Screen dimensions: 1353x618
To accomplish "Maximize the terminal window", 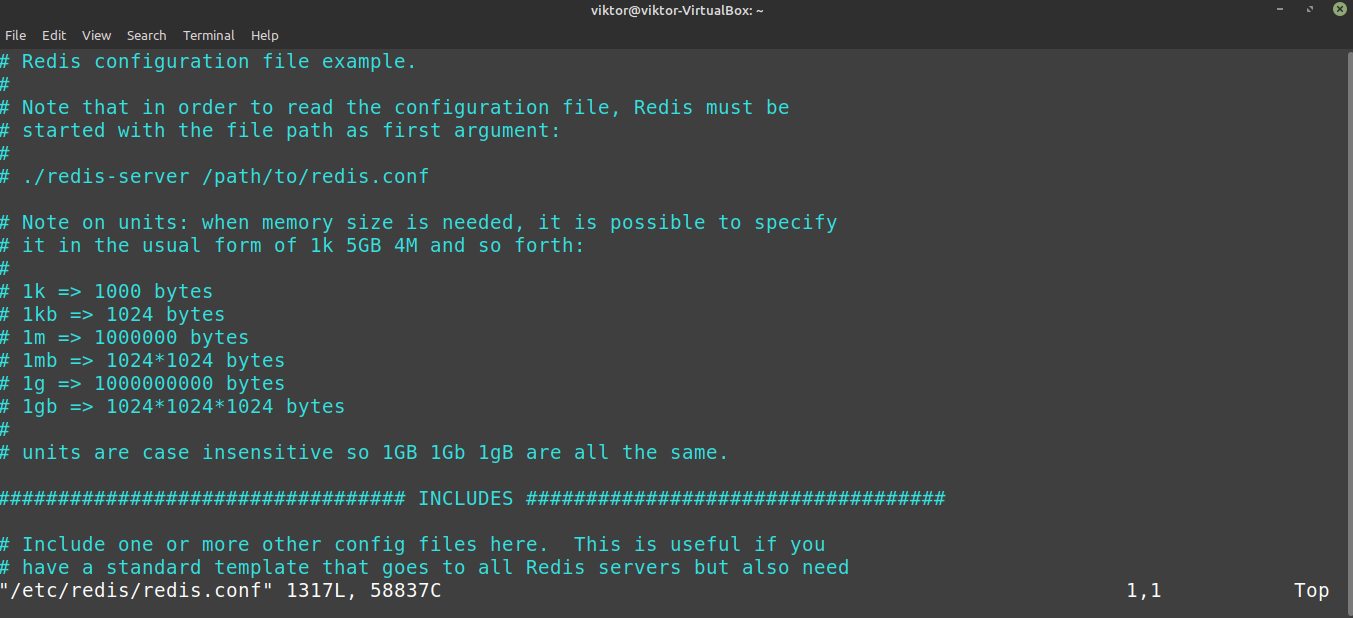I will (1310, 10).
